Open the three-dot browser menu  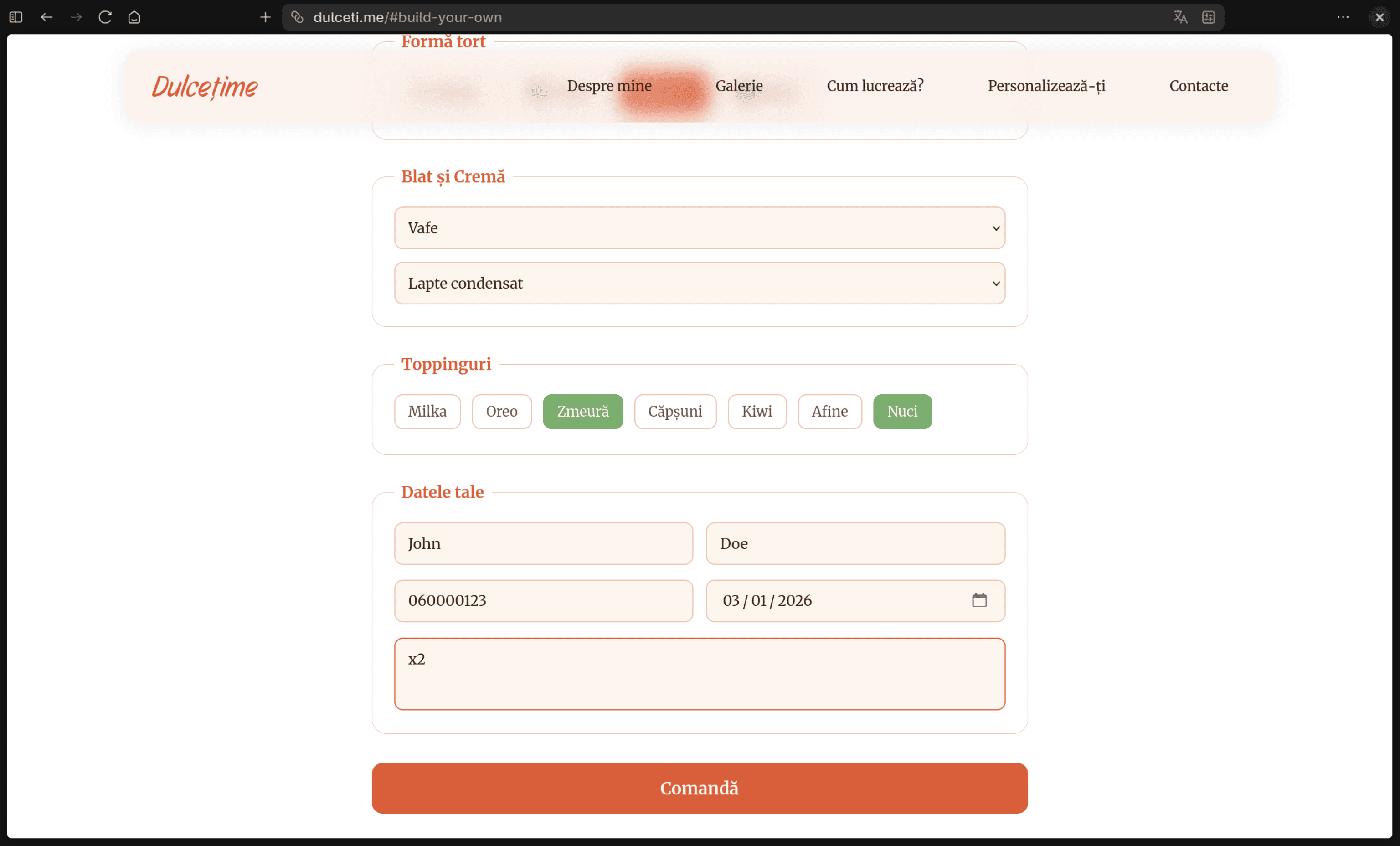point(1343,17)
